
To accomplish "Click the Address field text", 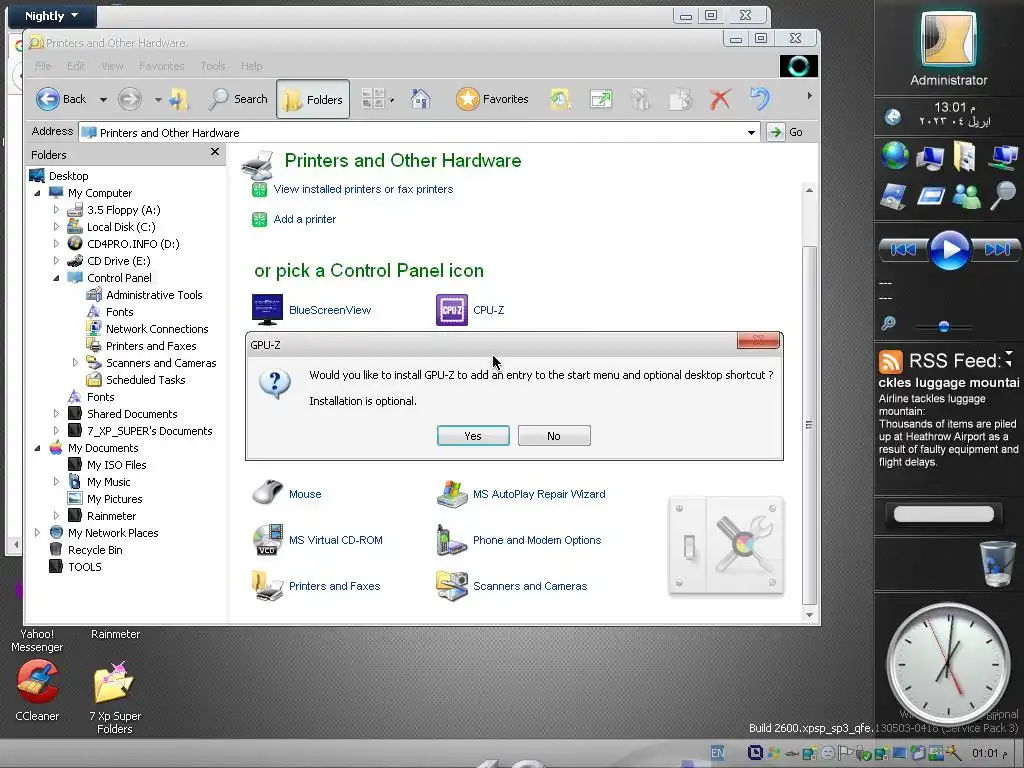I will point(169,133).
